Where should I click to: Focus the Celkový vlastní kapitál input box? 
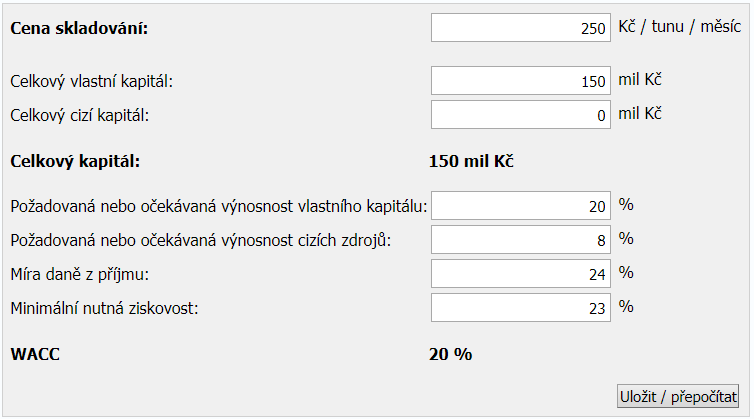(520, 81)
